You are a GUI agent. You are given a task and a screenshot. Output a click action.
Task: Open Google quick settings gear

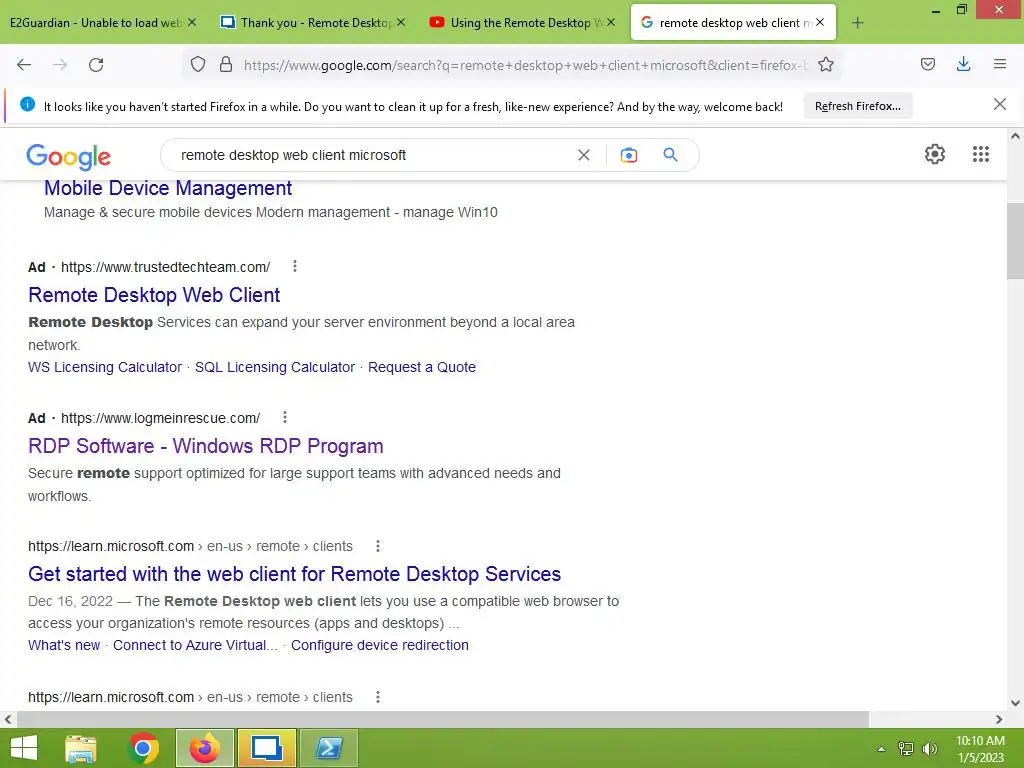coord(935,154)
